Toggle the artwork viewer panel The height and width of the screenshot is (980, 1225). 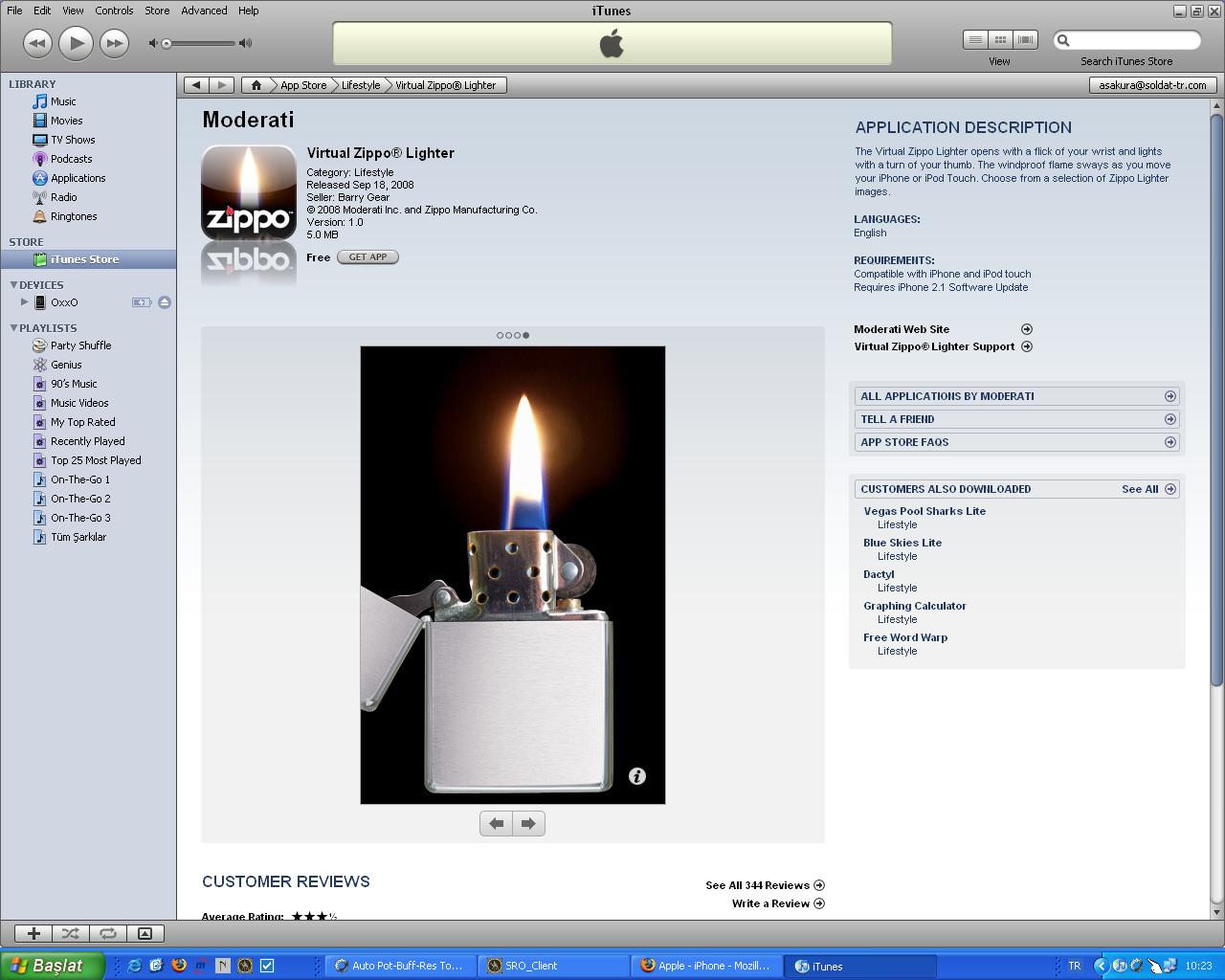[x=145, y=933]
